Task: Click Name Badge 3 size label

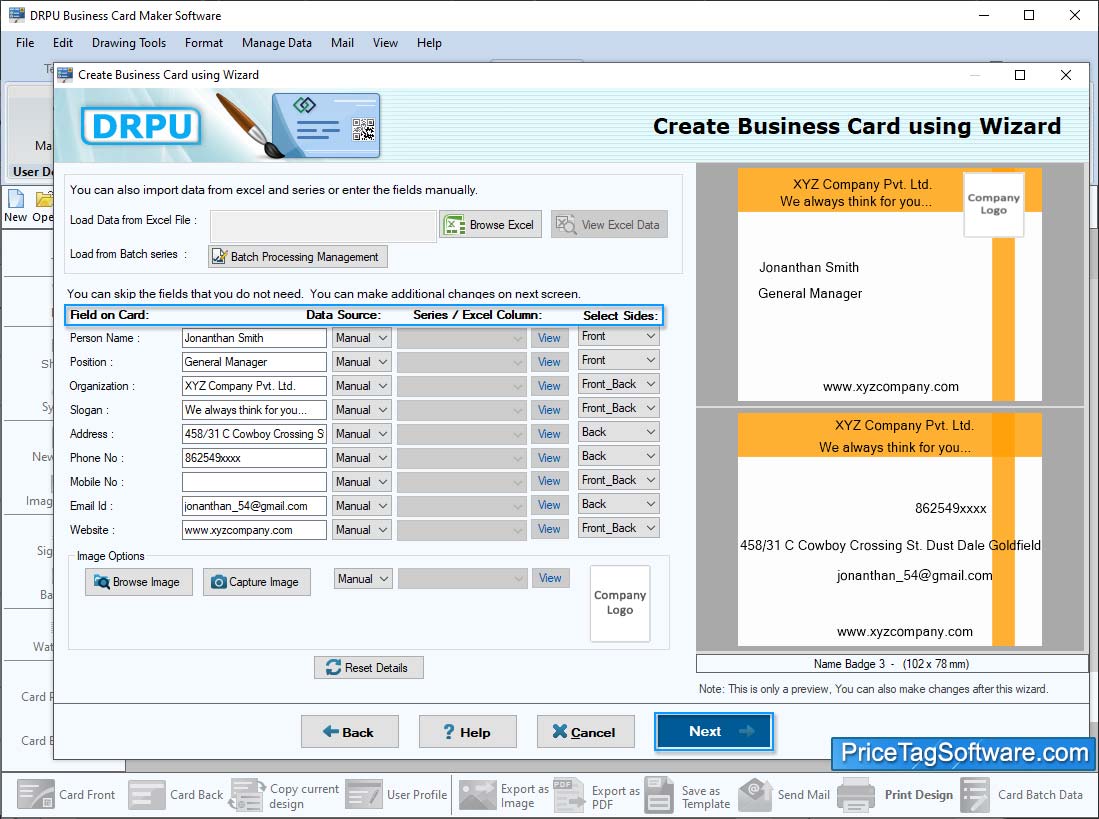Action: point(892,663)
